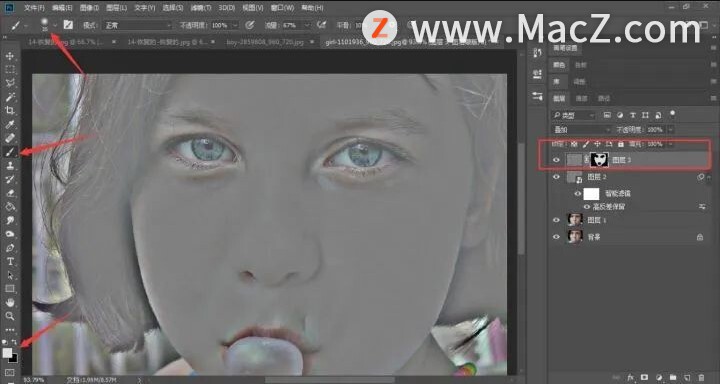Open the layer blend mode dropdown
This screenshot has width=720, height=384.
click(582, 130)
